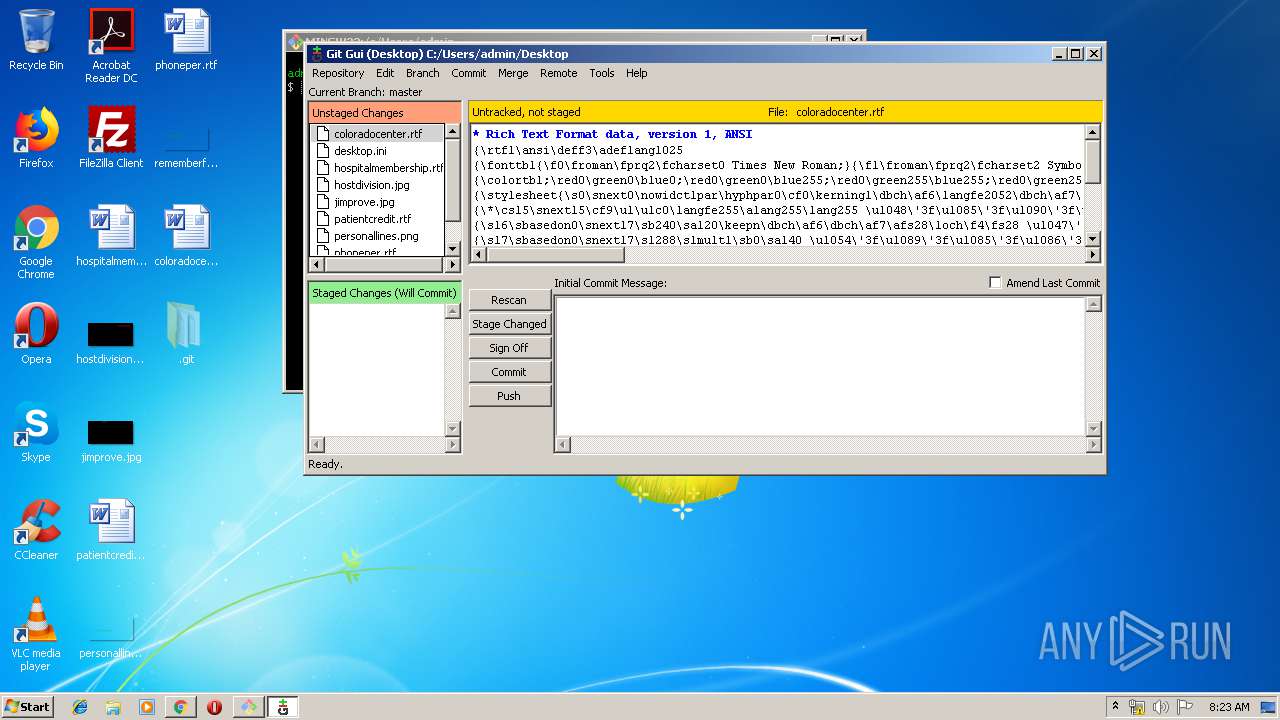
Task: Select patientcredi... desktop document icon
Action: pos(111,530)
